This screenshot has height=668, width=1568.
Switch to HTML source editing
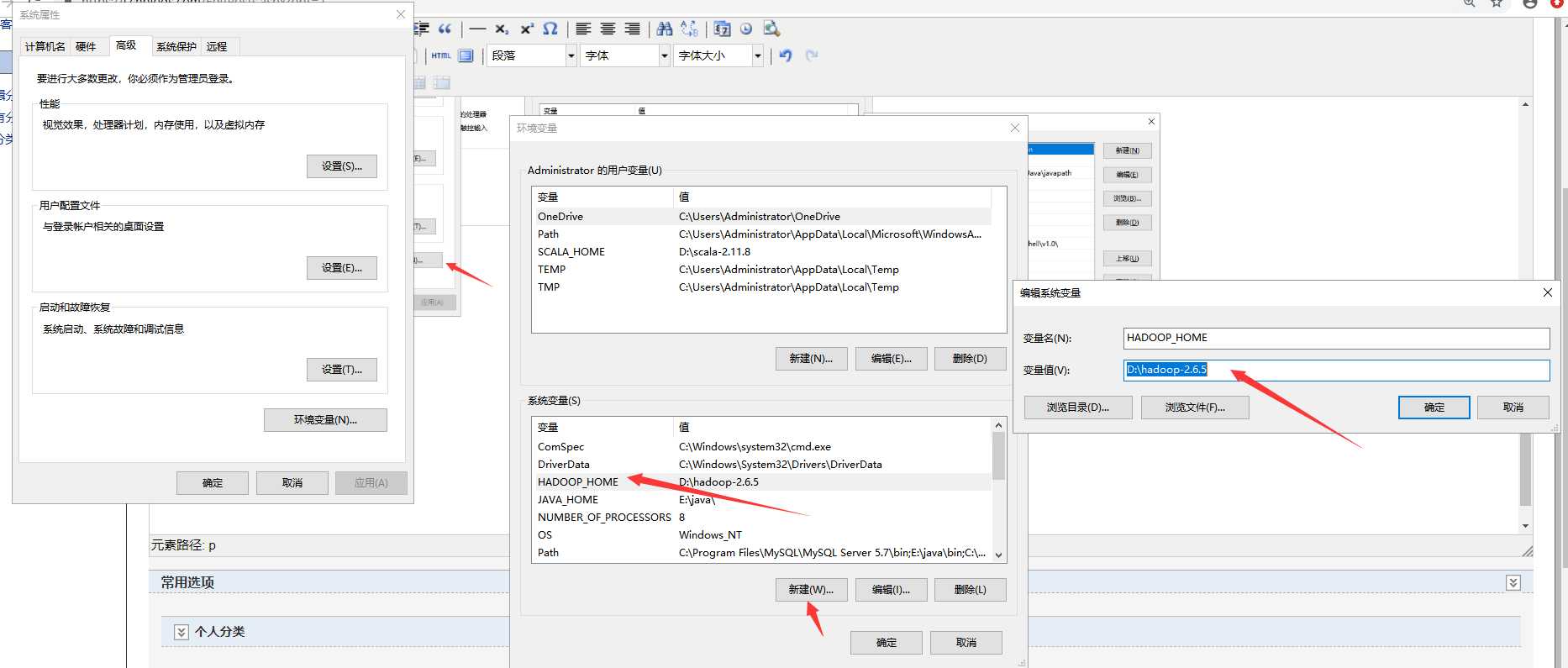[441, 55]
